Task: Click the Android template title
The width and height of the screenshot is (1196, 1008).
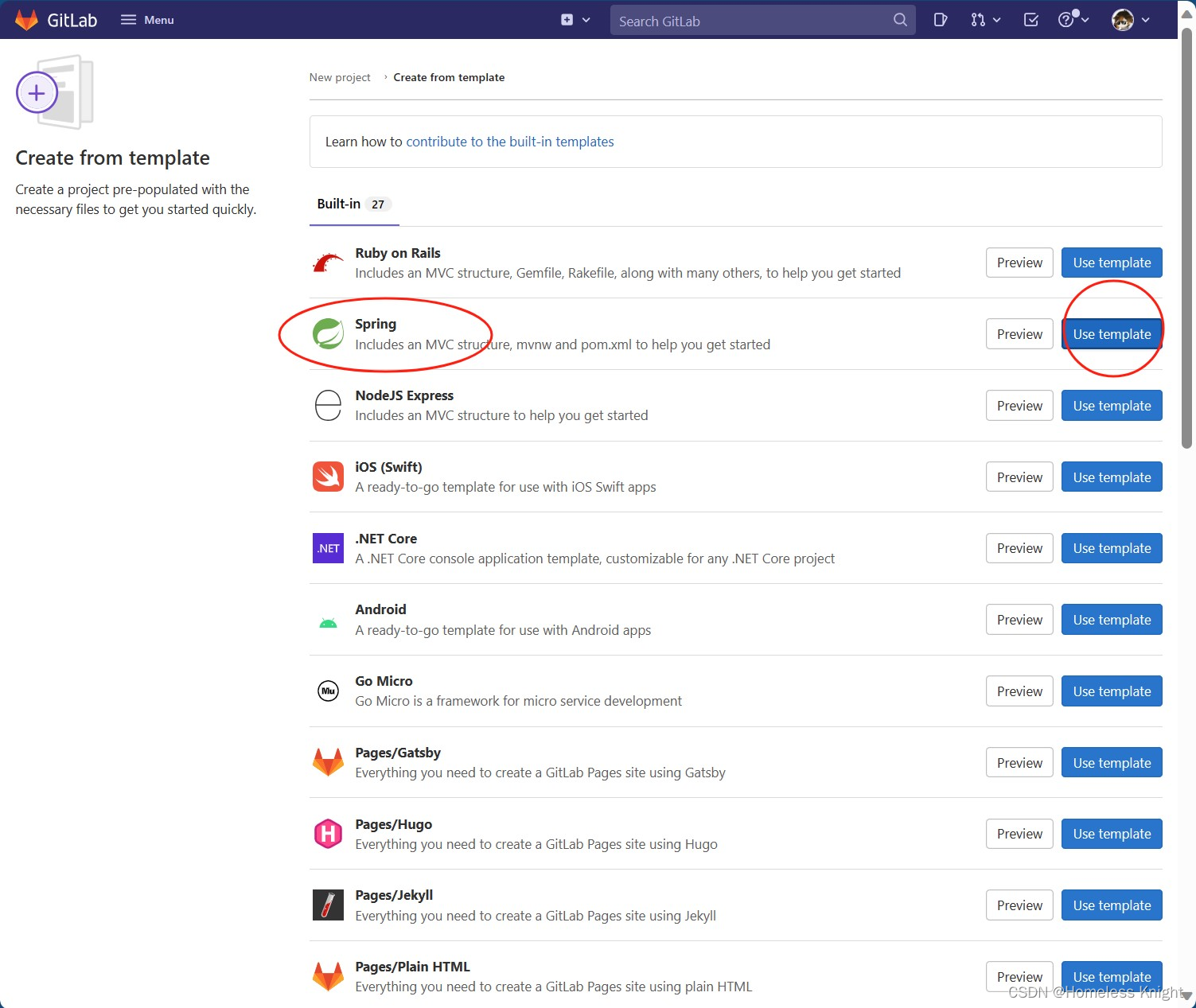Action: 380,609
